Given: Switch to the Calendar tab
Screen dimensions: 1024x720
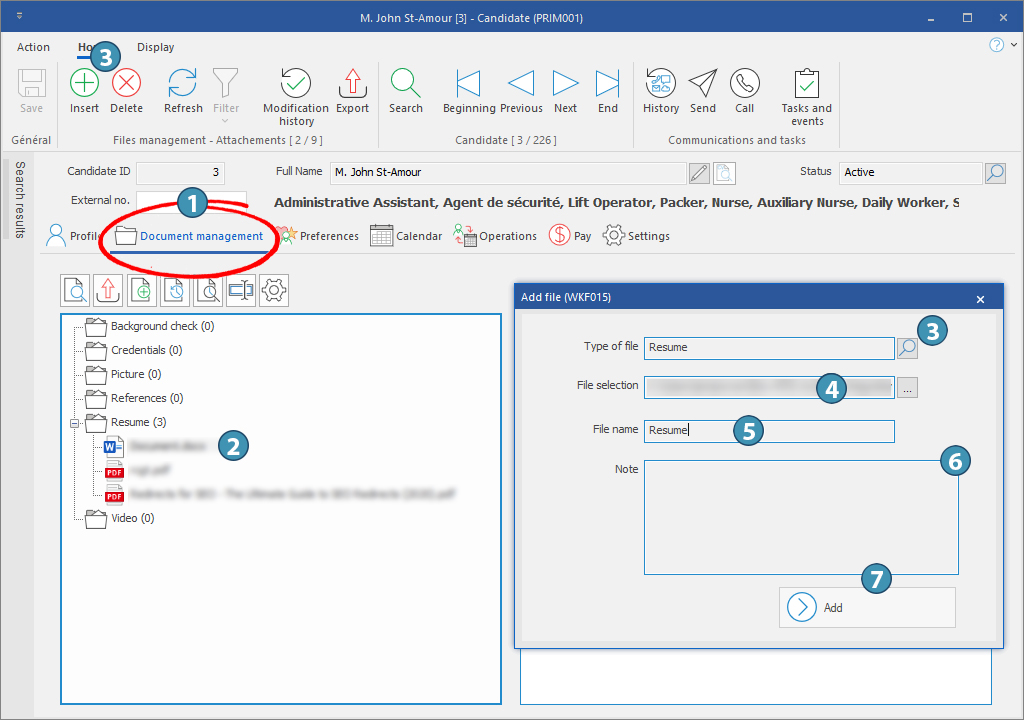Looking at the screenshot, I should (406, 236).
